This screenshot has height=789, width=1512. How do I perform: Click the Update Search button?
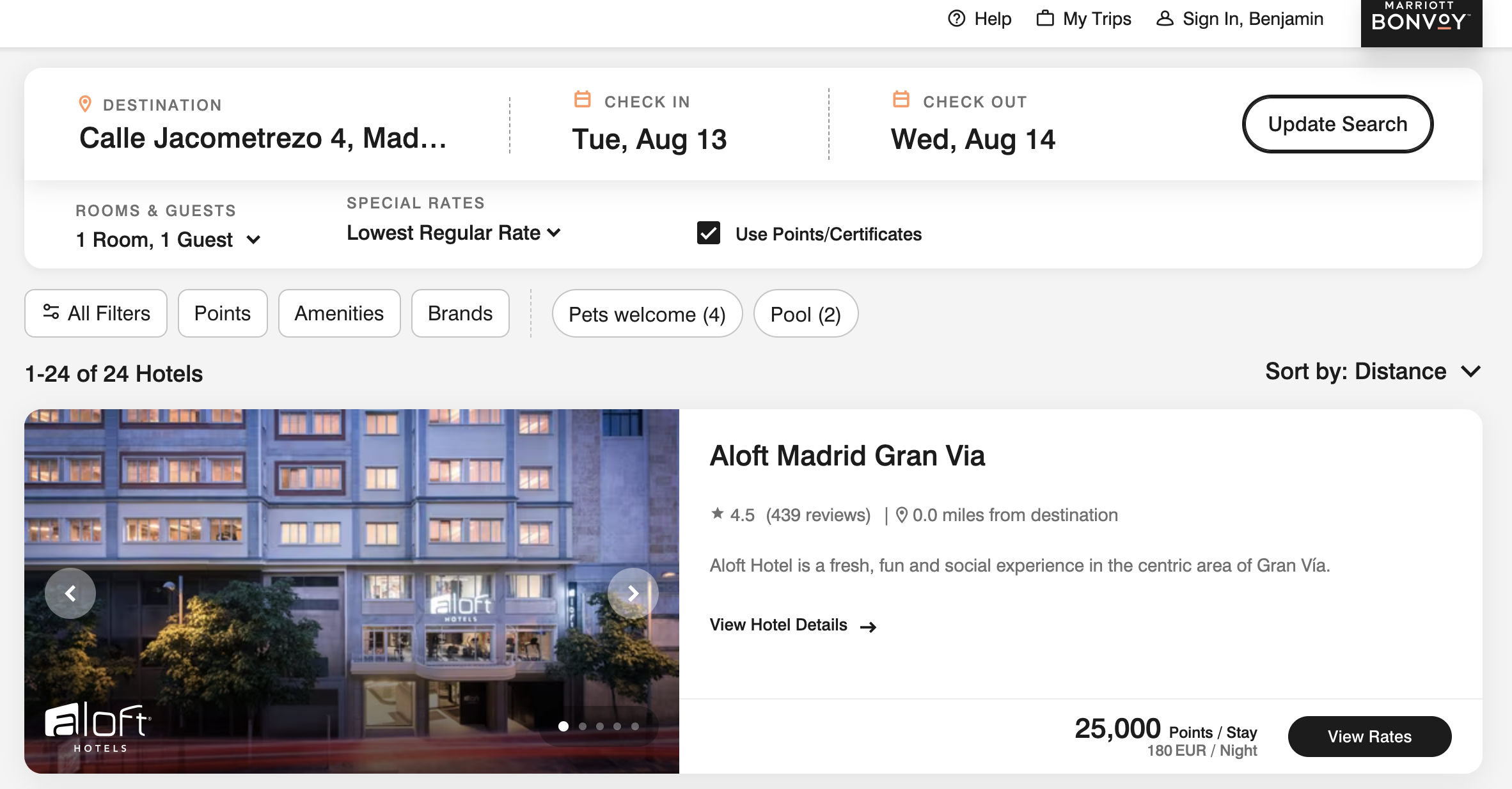coord(1337,124)
